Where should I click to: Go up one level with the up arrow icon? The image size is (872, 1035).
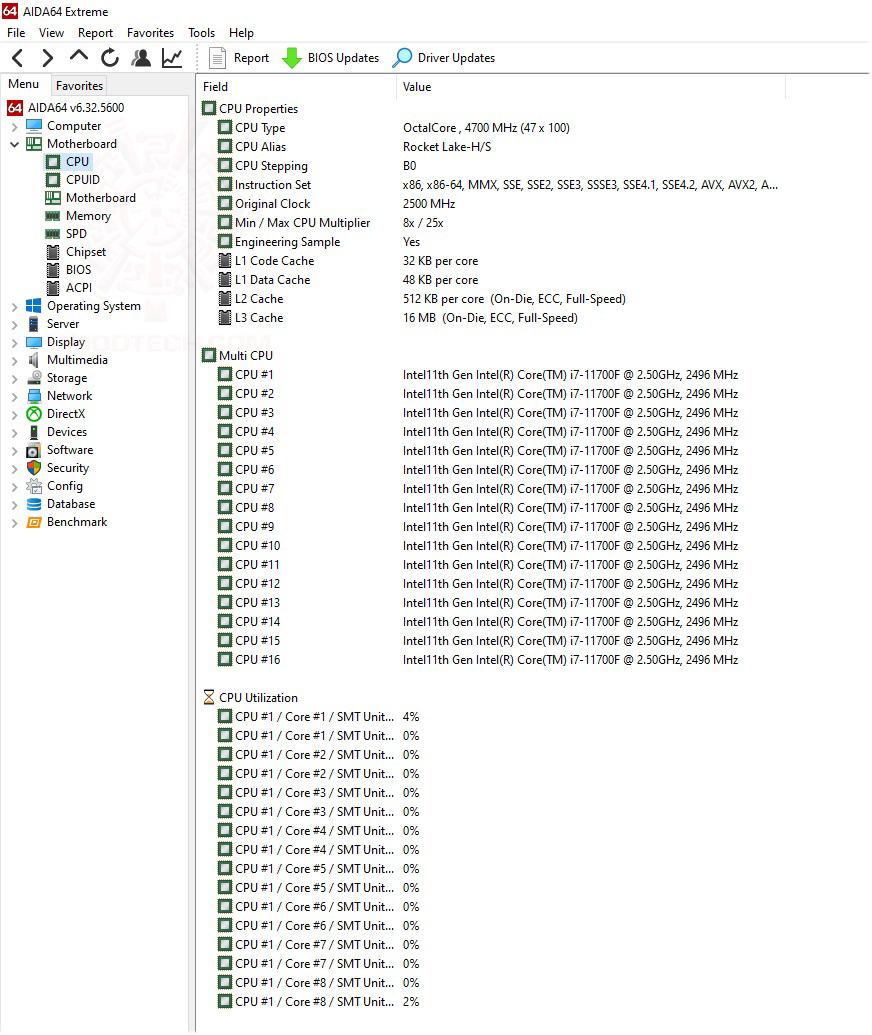point(79,57)
